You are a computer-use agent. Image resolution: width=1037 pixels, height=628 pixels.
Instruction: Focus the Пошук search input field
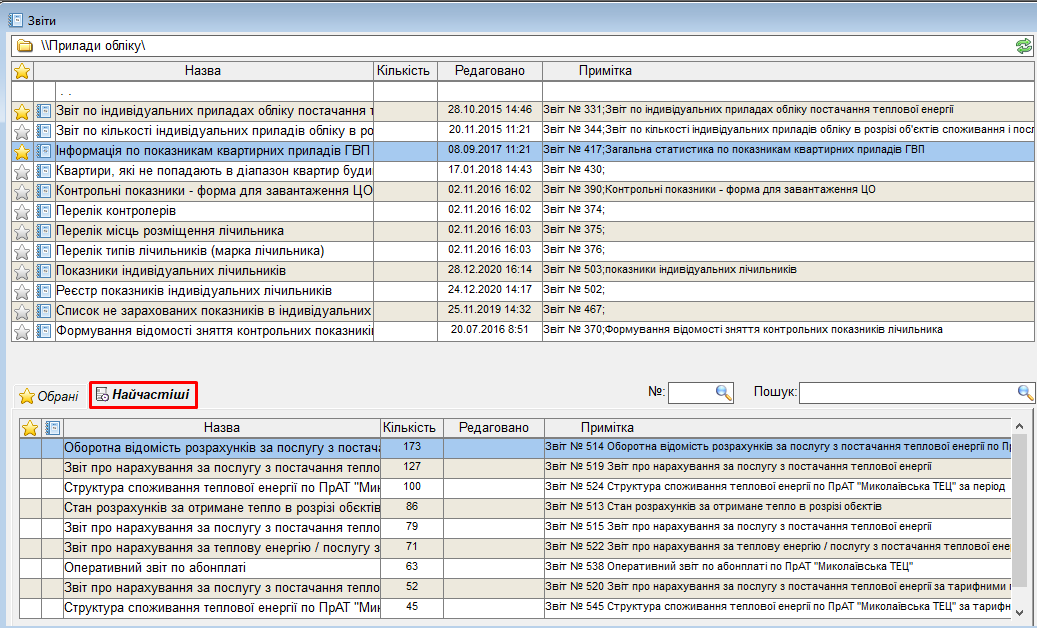(x=905, y=393)
